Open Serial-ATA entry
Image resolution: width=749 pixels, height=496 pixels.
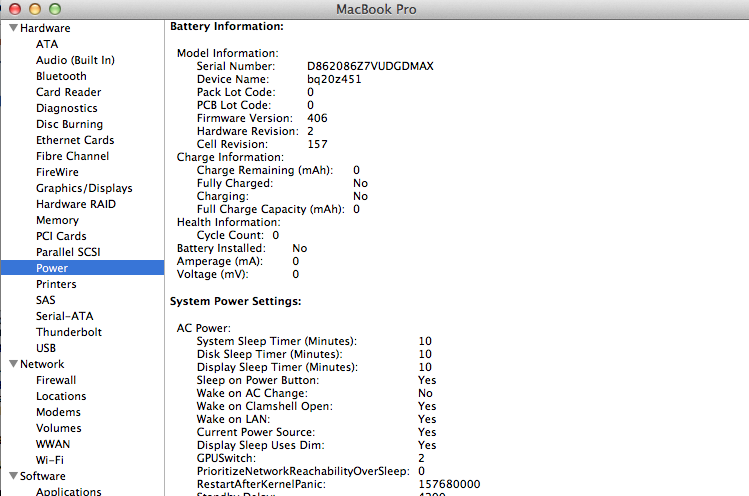pos(64,316)
